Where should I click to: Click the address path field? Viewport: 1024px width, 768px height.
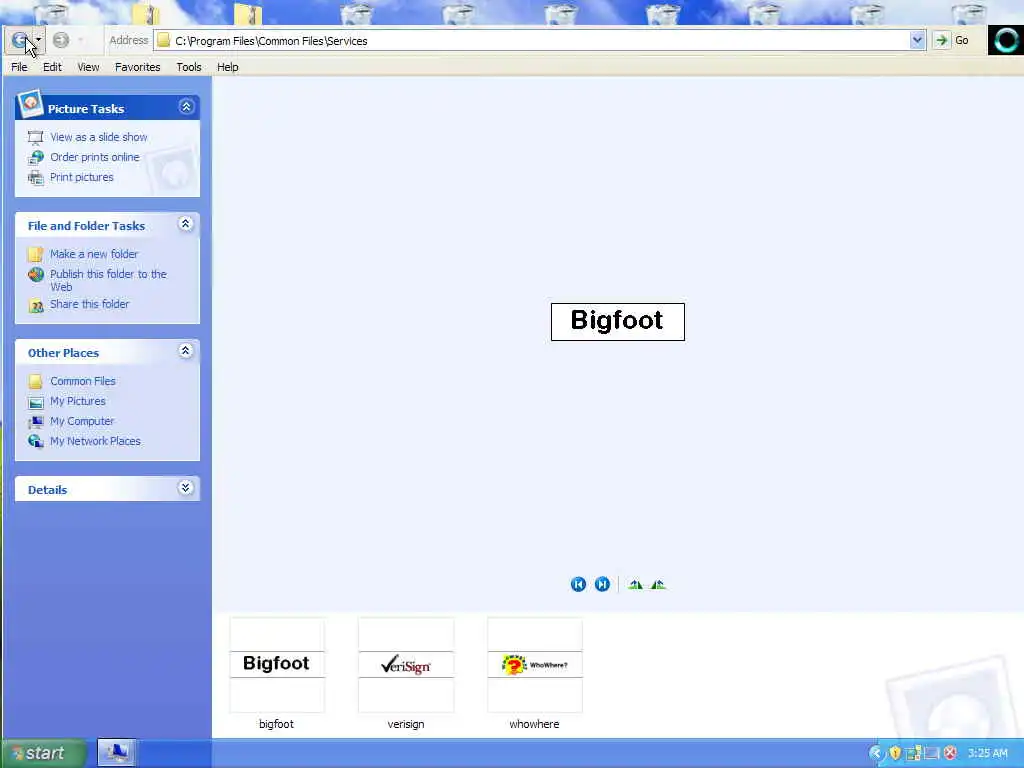click(x=539, y=40)
